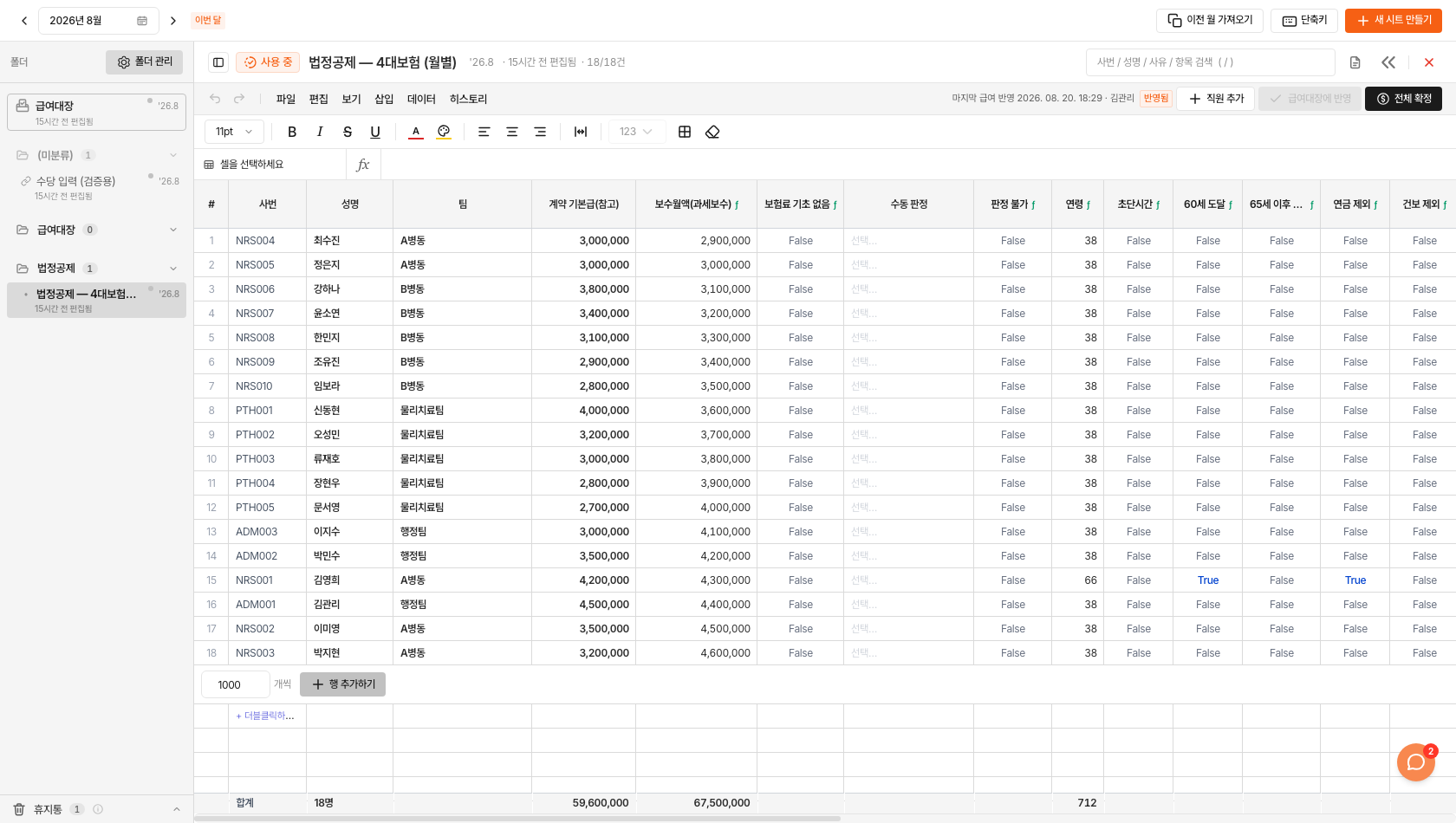Apply strikethrough formatting

coord(348,132)
